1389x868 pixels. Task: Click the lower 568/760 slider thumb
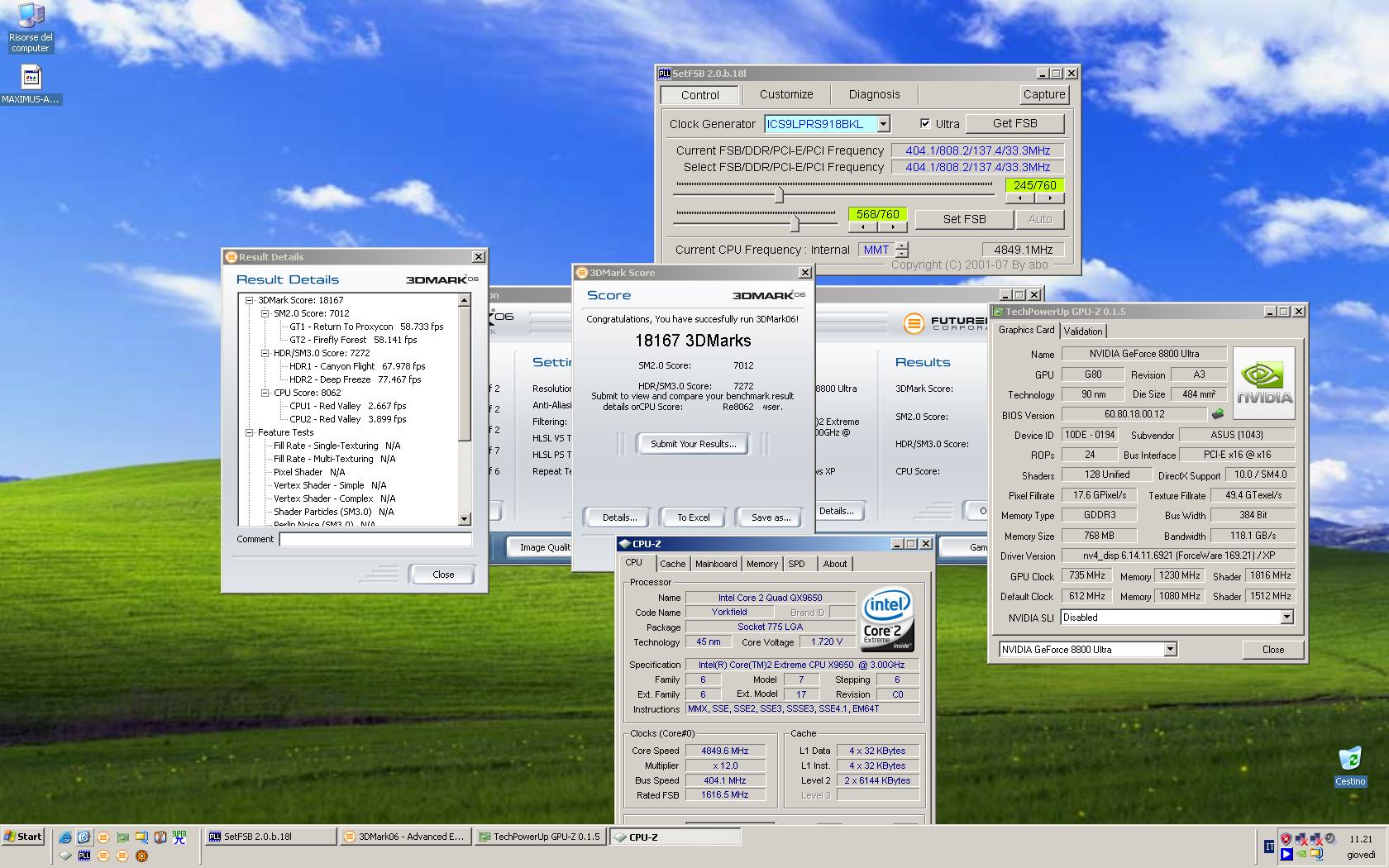795,222
